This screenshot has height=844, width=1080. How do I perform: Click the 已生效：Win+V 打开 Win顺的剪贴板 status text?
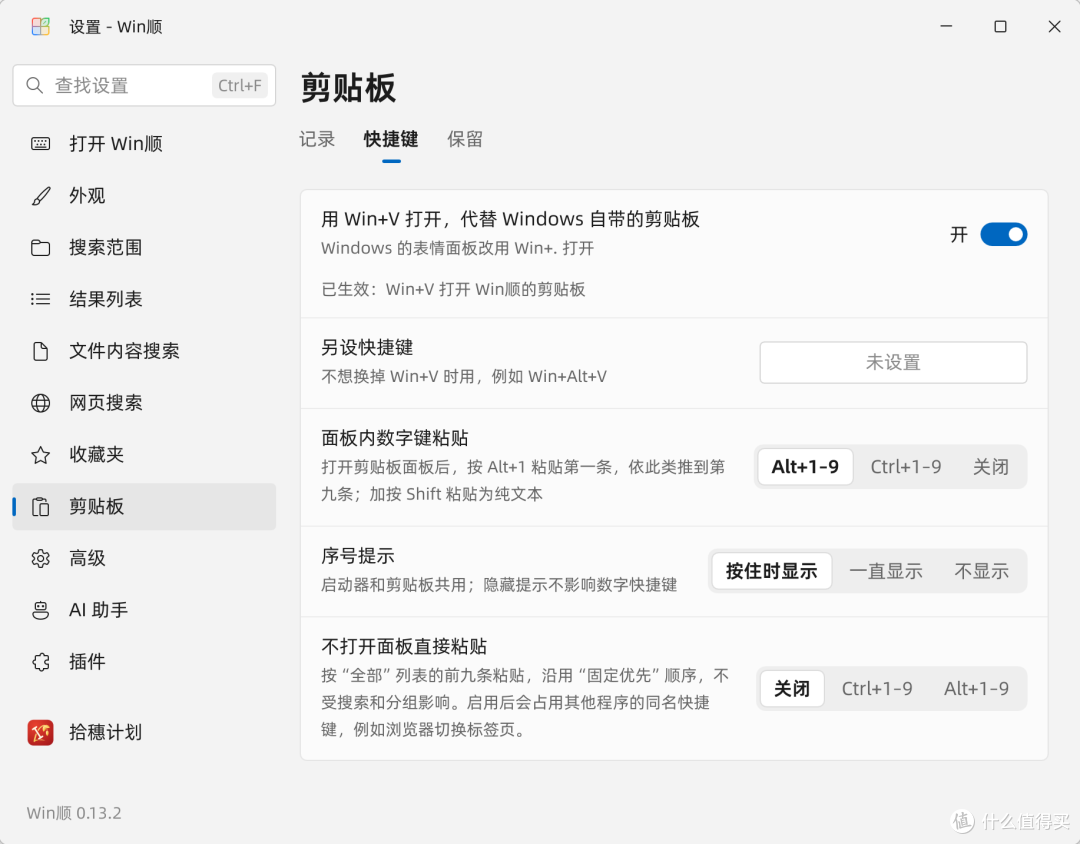(x=453, y=289)
